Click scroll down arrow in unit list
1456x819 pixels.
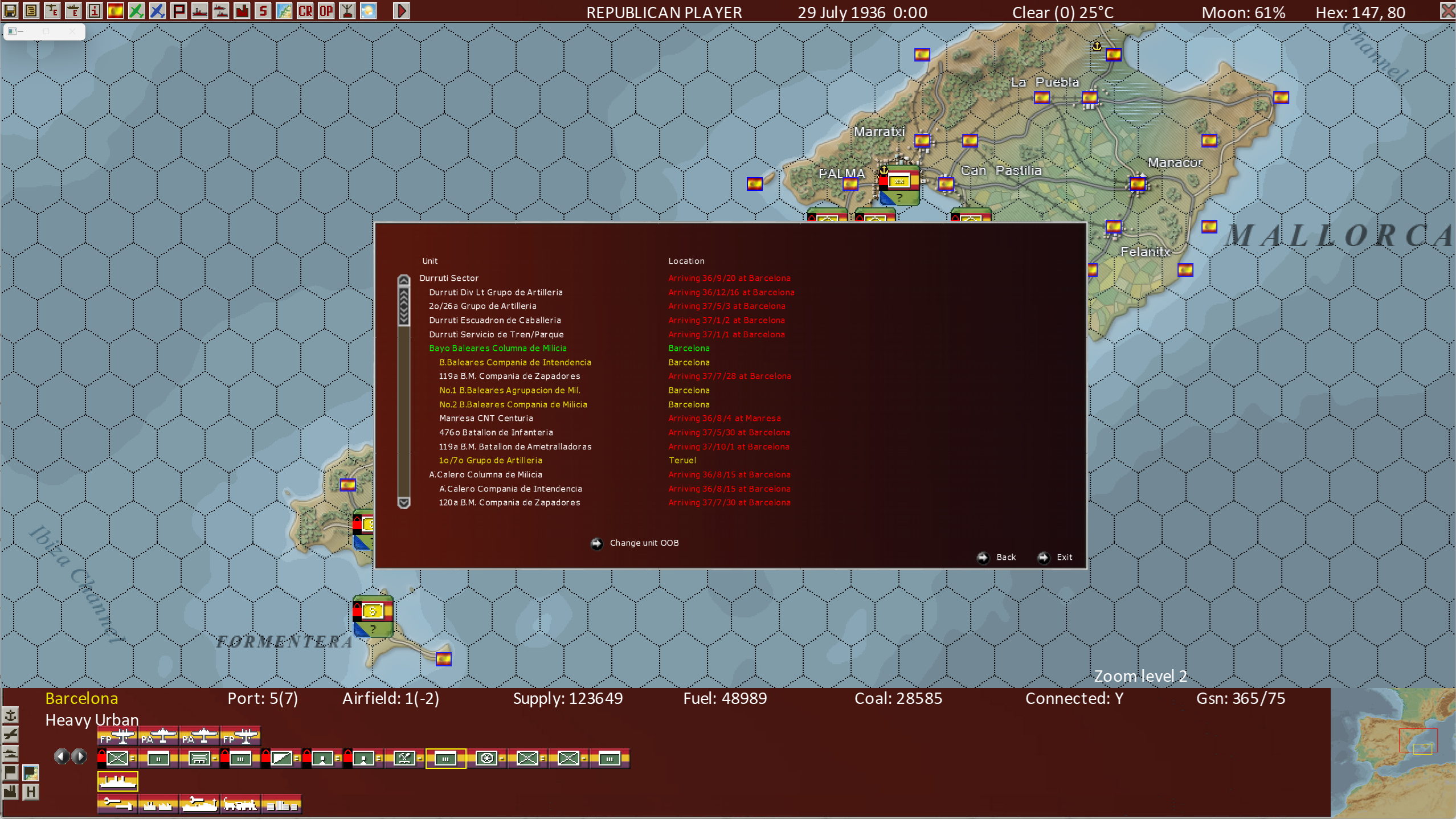tap(404, 502)
